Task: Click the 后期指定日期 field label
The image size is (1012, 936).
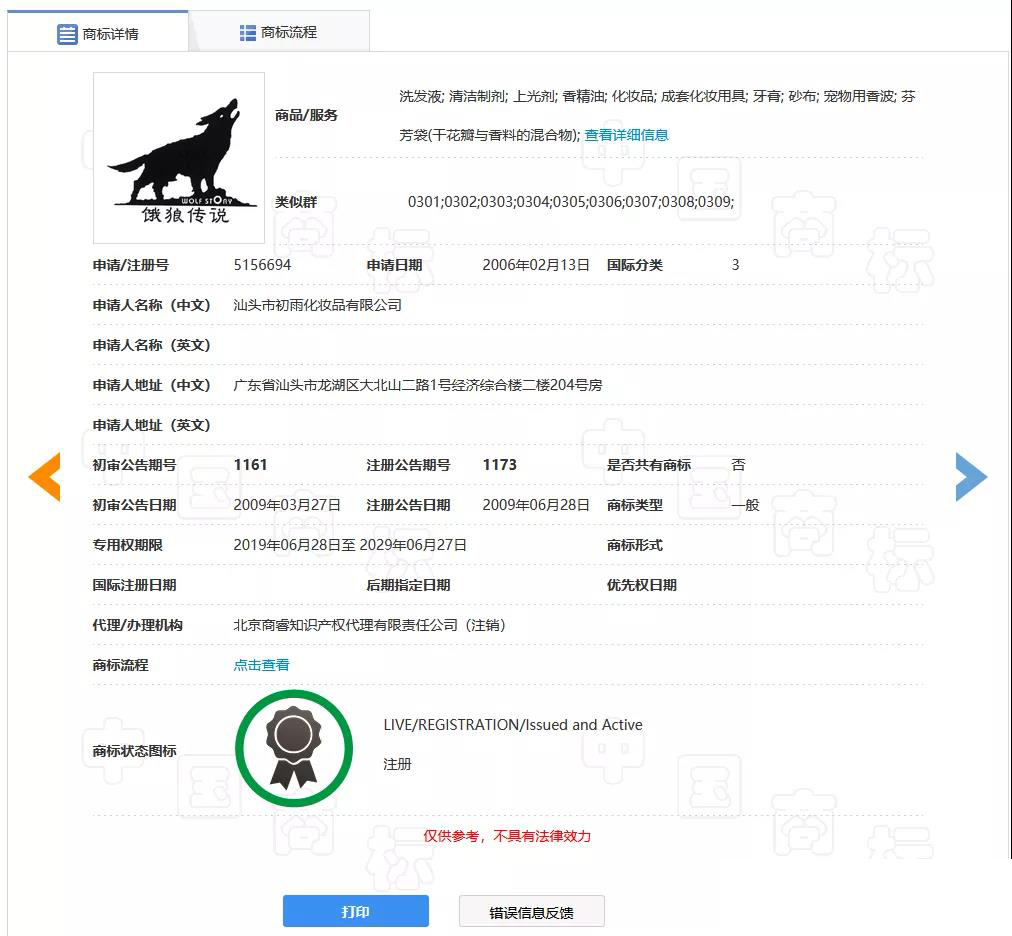Action: click(x=408, y=585)
